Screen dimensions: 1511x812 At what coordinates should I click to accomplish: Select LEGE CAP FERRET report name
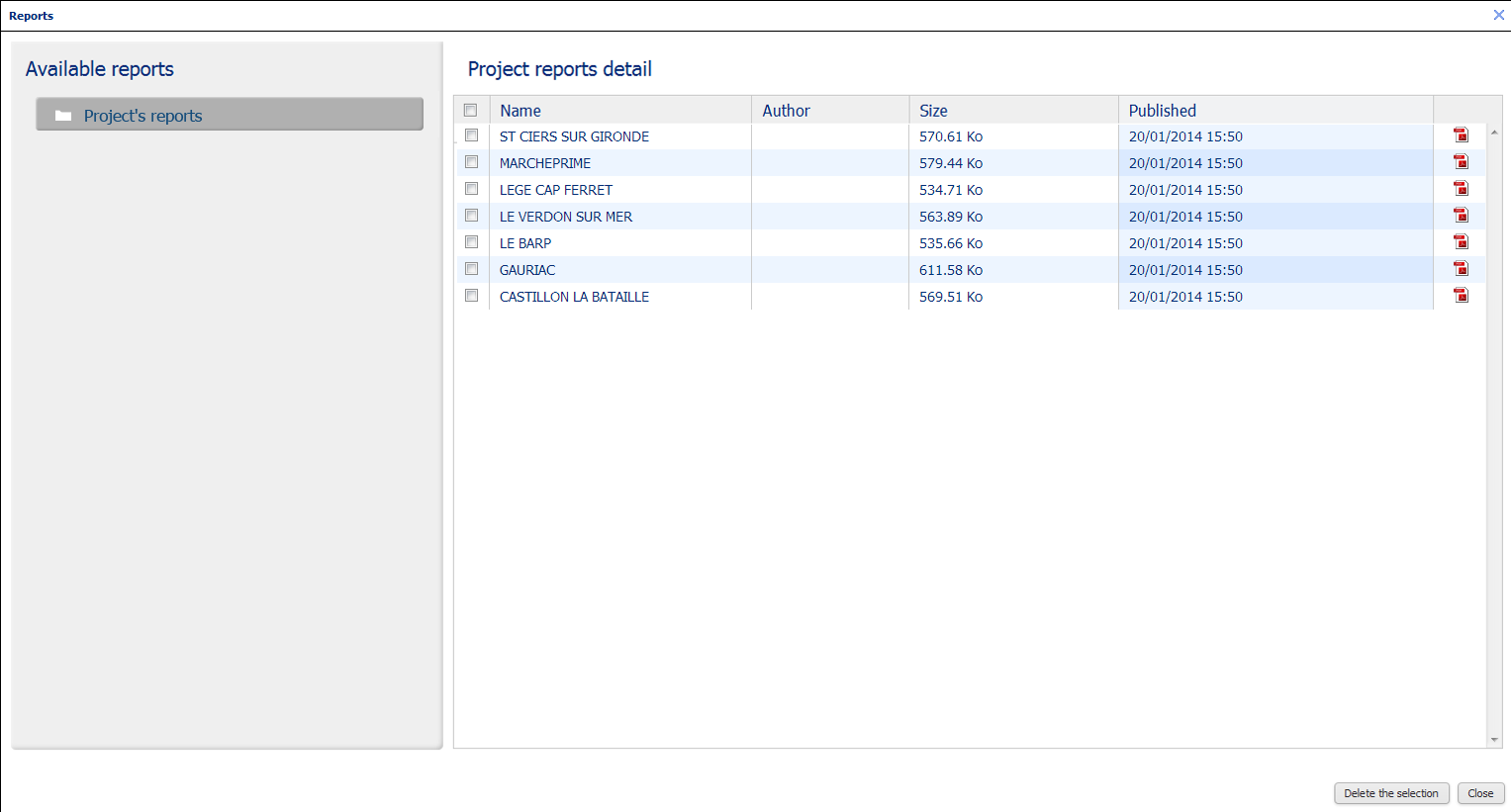[x=556, y=190]
